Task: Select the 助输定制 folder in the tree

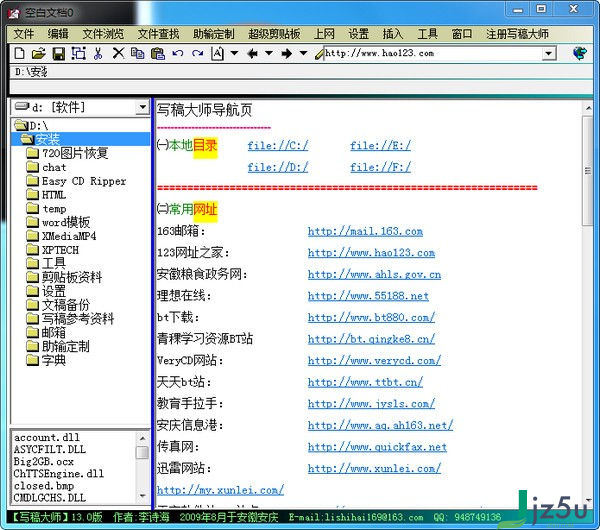Action: point(58,346)
